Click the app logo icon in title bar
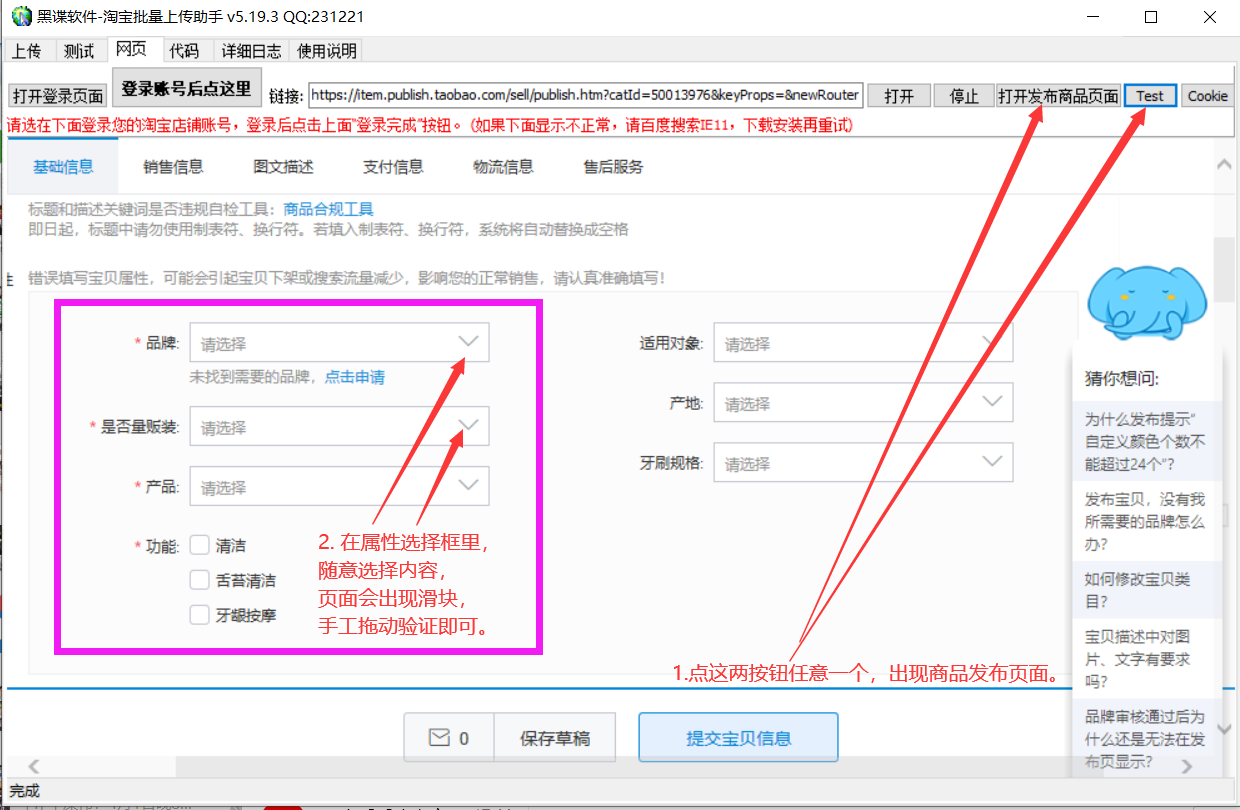Screen dimensions: 1240x810 pyautogui.click(x=21, y=17)
